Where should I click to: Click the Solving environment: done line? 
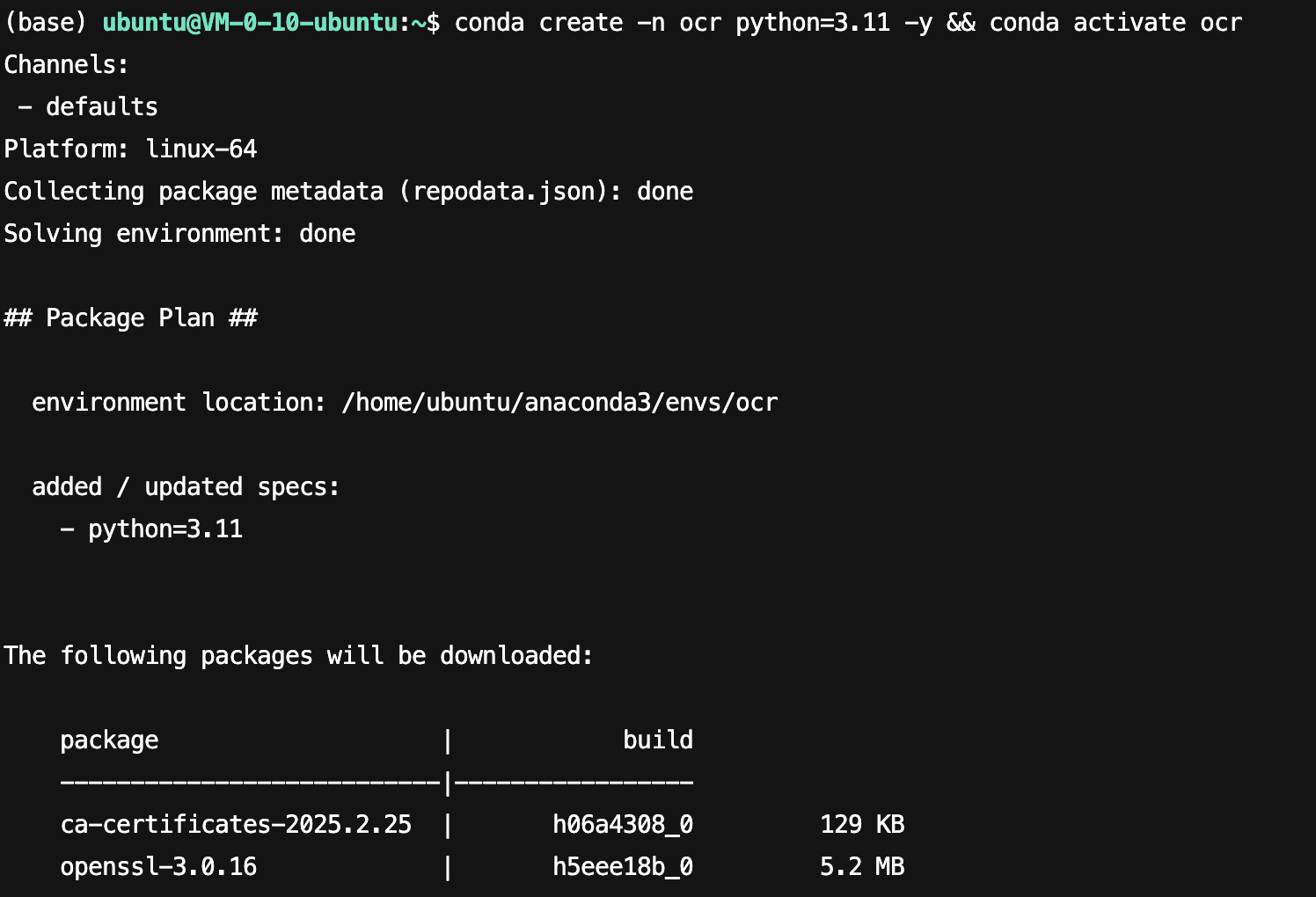pos(179,233)
